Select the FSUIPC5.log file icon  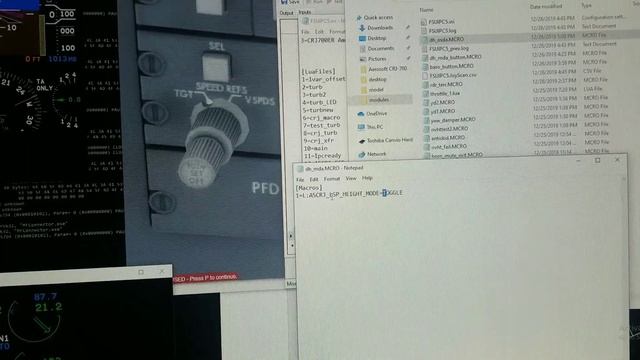coord(424,31)
